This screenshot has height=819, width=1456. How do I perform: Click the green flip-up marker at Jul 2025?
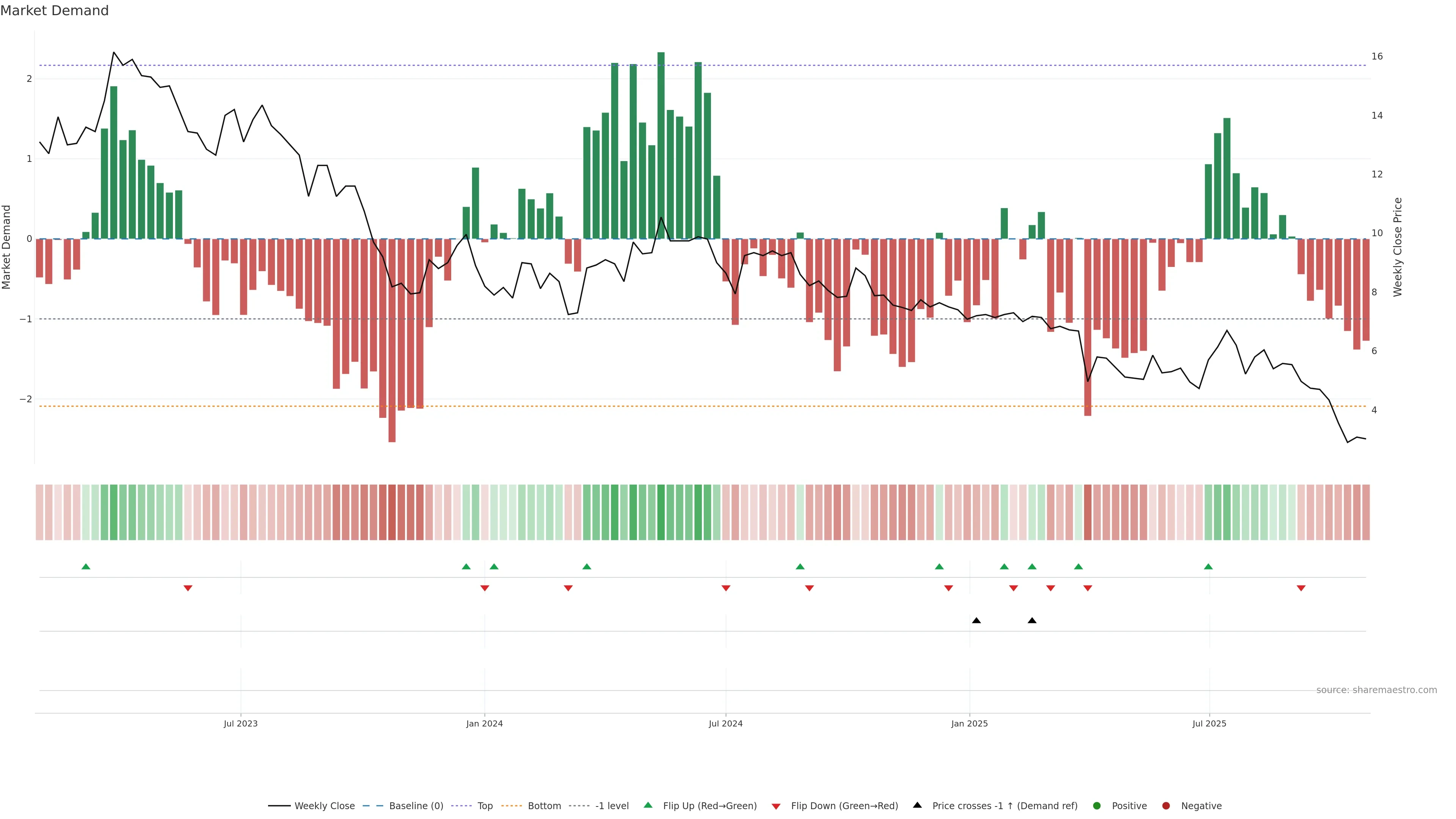point(1208,566)
